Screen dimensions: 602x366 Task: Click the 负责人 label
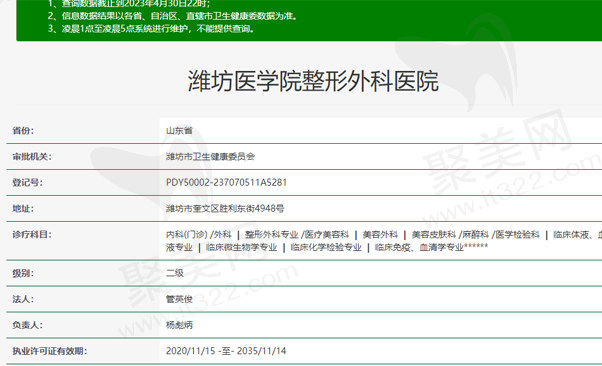click(x=27, y=325)
